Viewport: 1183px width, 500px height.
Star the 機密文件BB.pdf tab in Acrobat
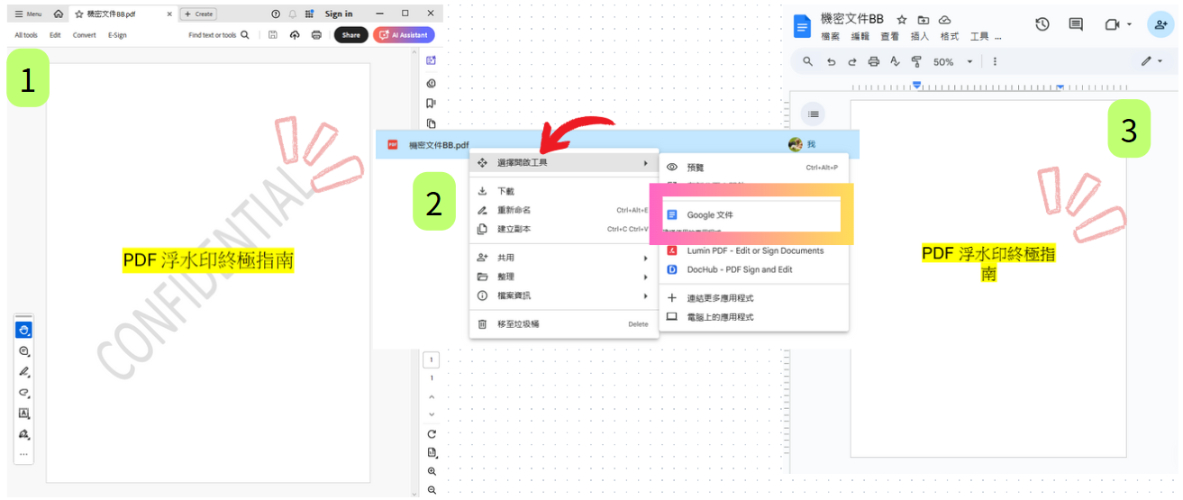pos(78,14)
